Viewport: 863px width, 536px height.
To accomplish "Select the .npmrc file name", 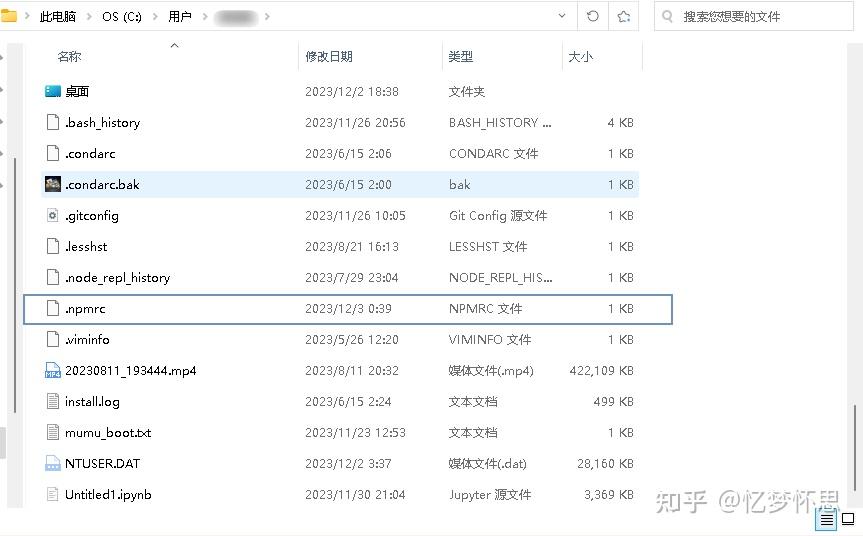I will point(85,309).
